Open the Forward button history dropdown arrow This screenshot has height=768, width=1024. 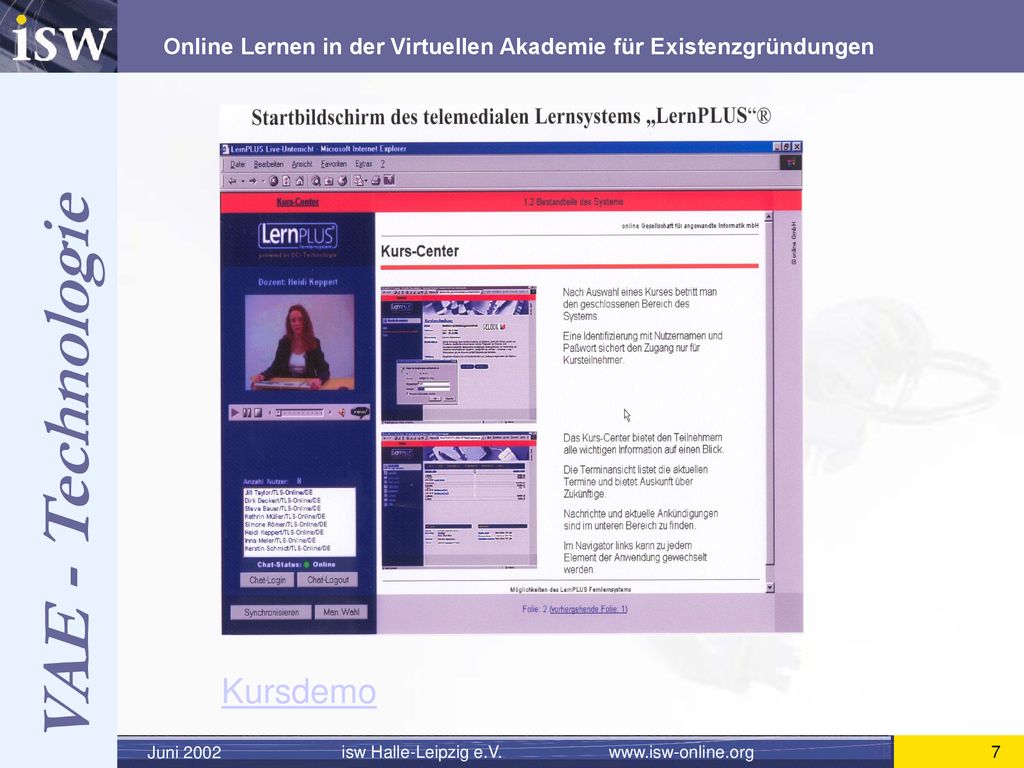pos(263,181)
